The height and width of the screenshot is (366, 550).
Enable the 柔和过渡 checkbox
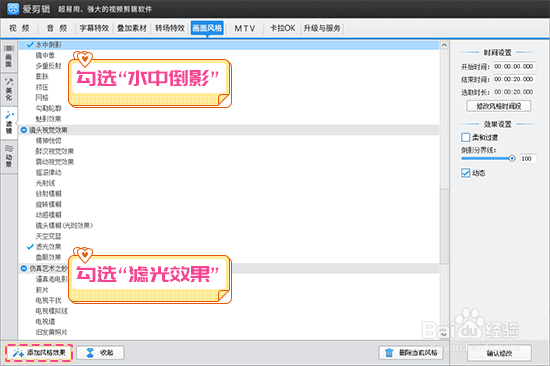click(465, 137)
